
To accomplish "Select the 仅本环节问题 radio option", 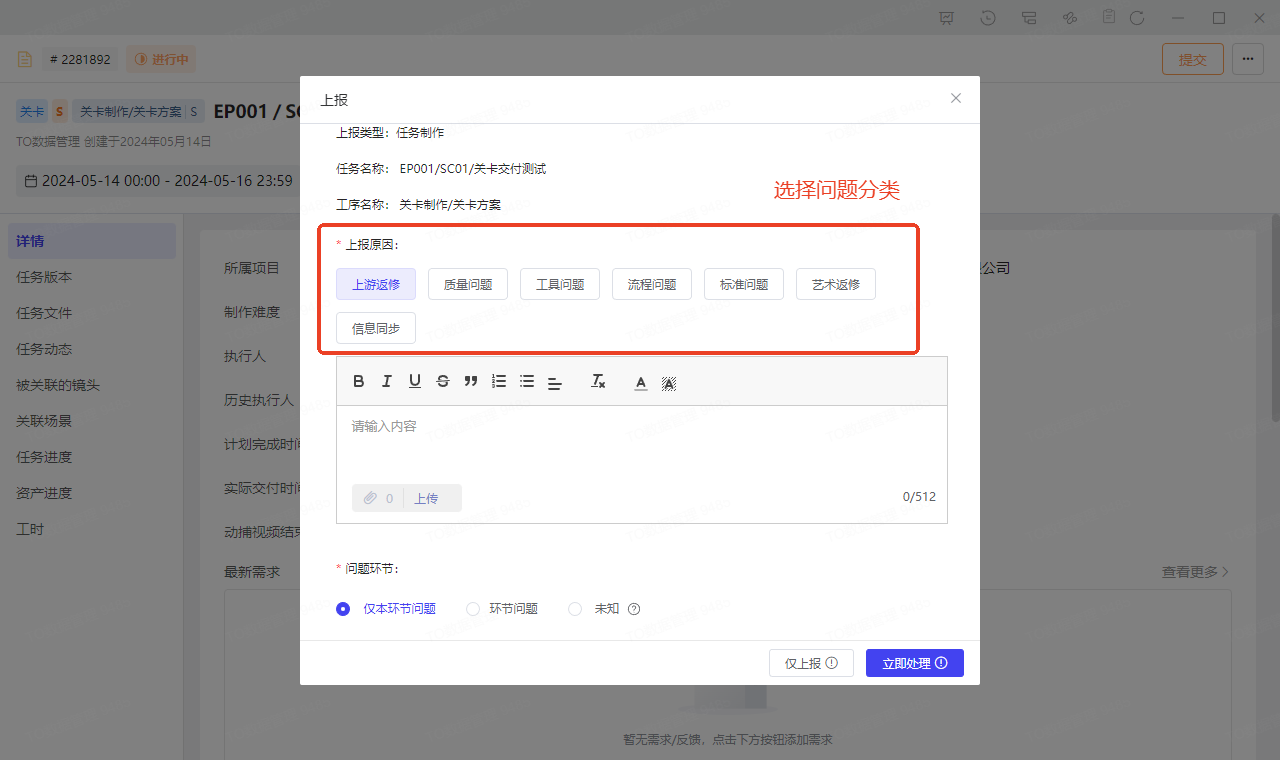I will tap(343, 608).
